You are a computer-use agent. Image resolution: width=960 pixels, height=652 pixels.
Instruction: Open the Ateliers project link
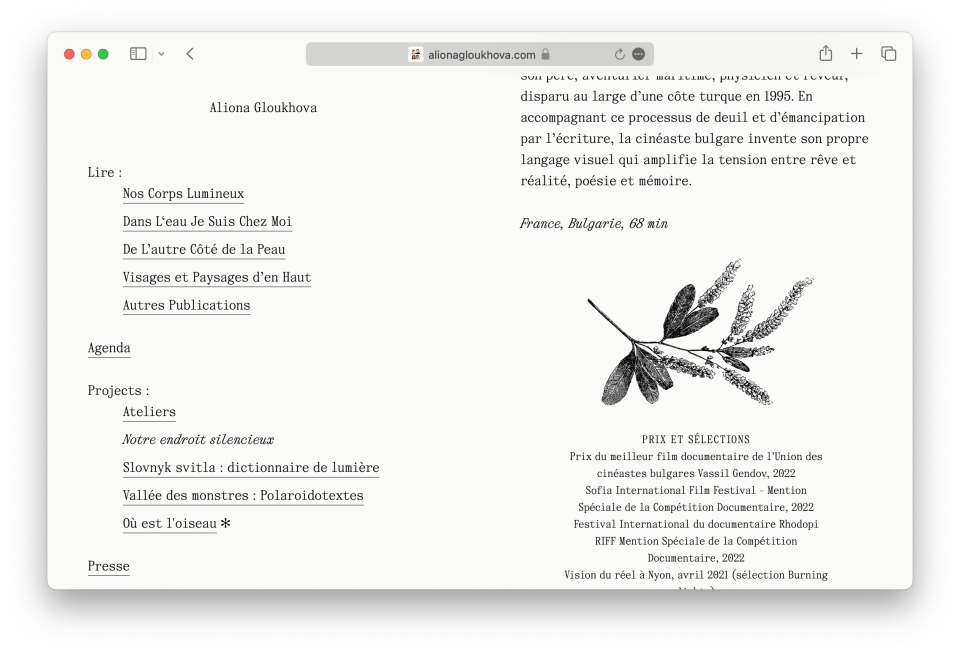[x=149, y=412]
